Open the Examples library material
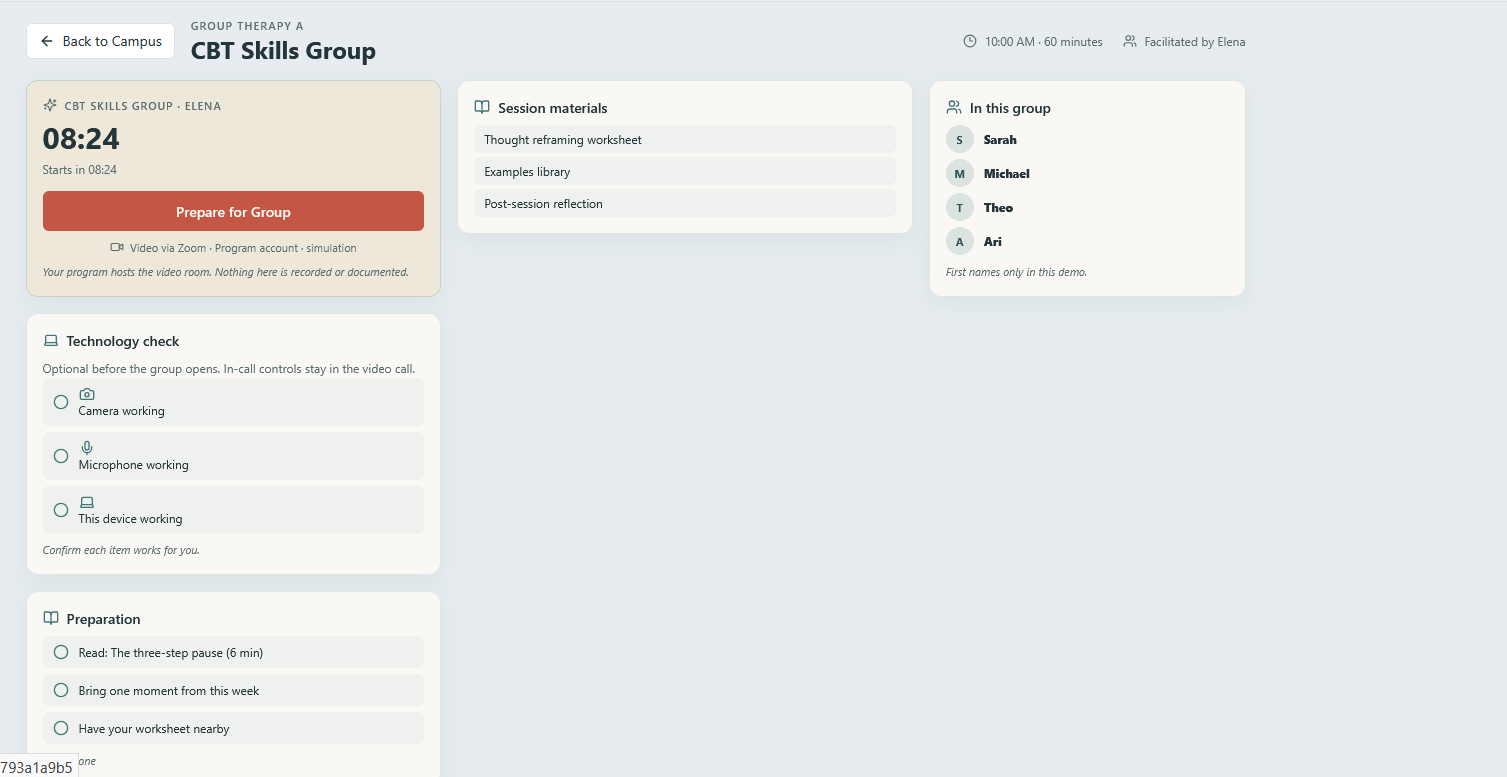Screen dimensions: 1507x777 685,172
